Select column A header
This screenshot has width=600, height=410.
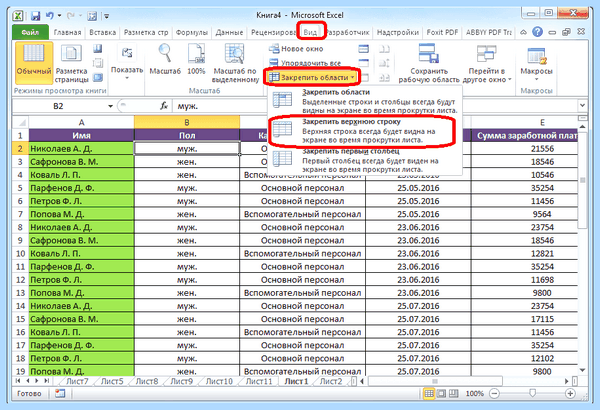tap(82, 123)
